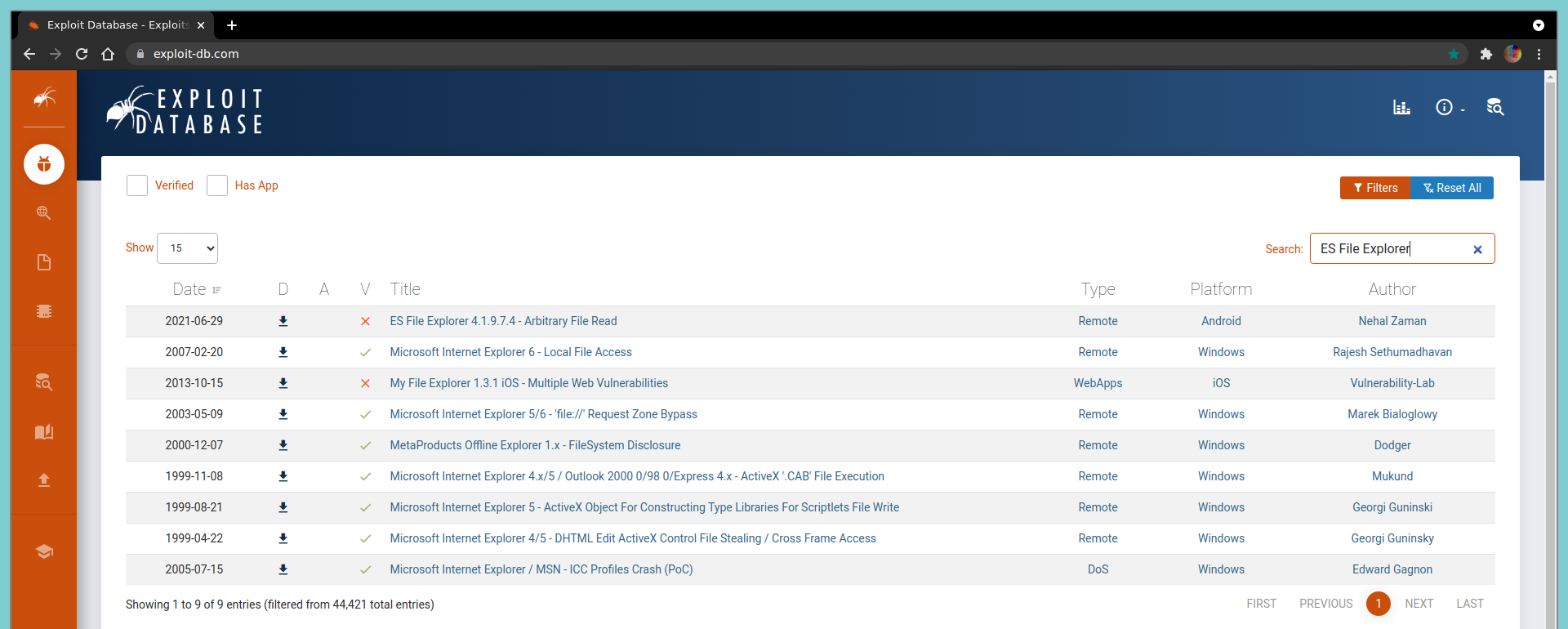This screenshot has height=629, width=1568.
Task: Click the Reset All button
Action: 1453,188
